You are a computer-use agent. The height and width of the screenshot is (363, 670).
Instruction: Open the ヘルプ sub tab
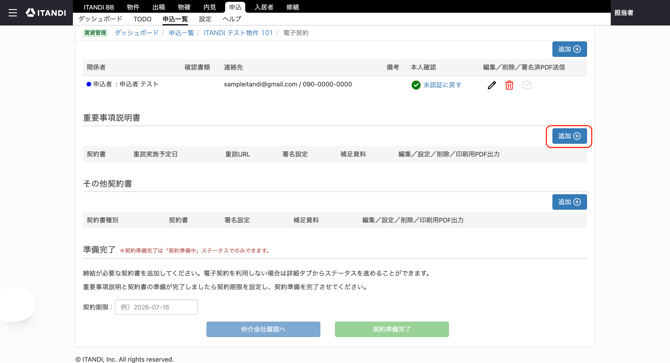(232, 19)
